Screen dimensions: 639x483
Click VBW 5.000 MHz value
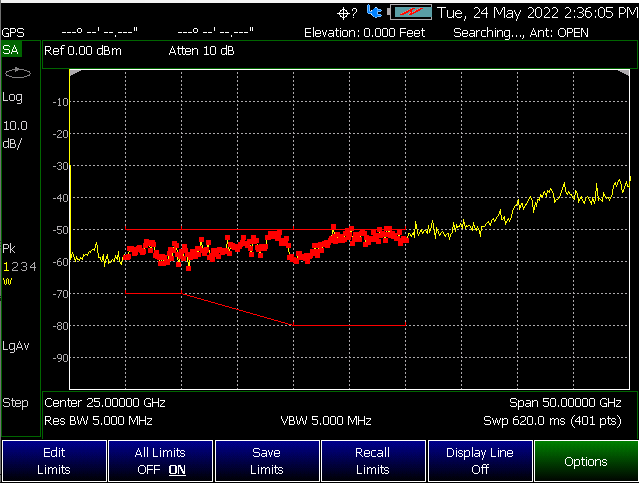(x=326, y=421)
